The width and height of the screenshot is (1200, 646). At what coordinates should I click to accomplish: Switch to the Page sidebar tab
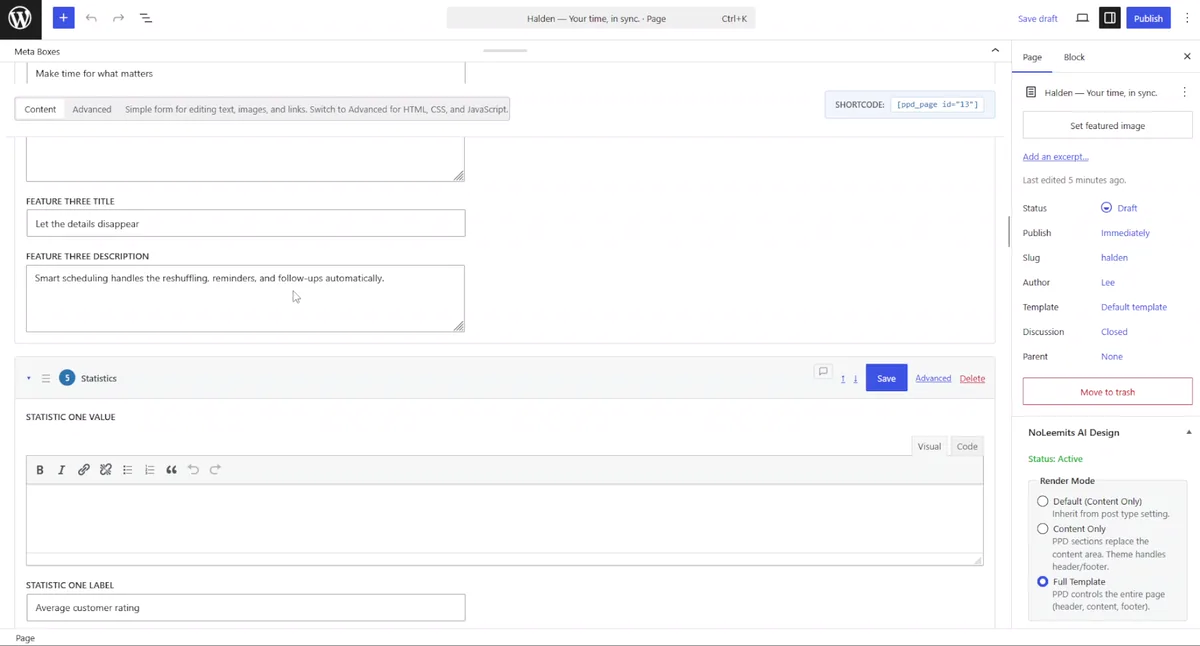tap(1032, 57)
